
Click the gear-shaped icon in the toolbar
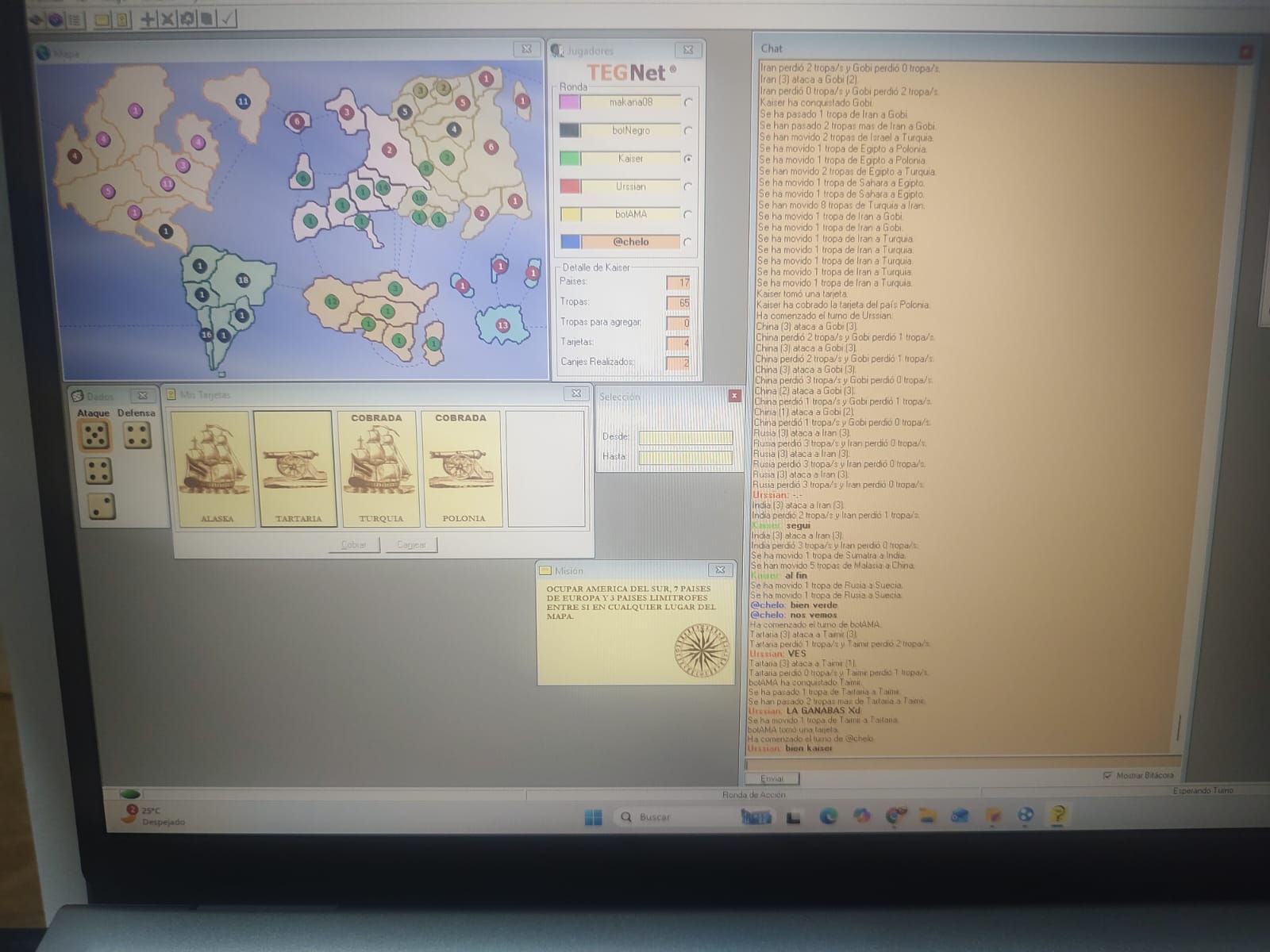(187, 19)
